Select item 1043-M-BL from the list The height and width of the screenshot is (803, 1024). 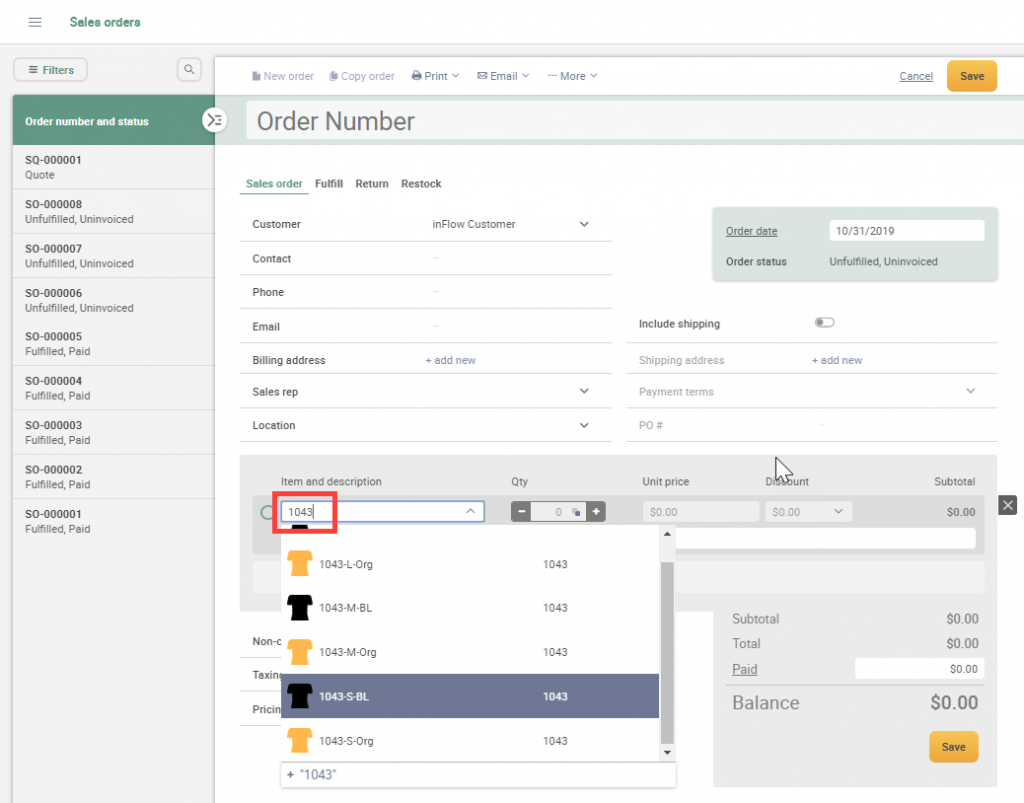tap(470, 608)
